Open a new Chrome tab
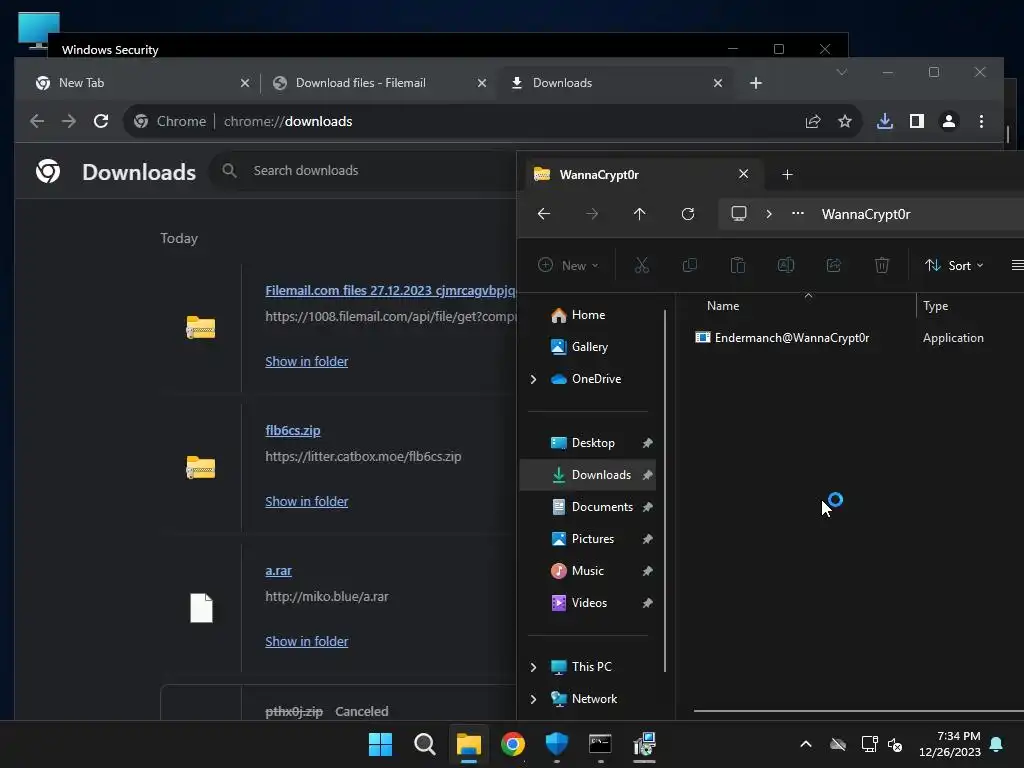Image resolution: width=1024 pixels, height=768 pixels. click(x=756, y=83)
